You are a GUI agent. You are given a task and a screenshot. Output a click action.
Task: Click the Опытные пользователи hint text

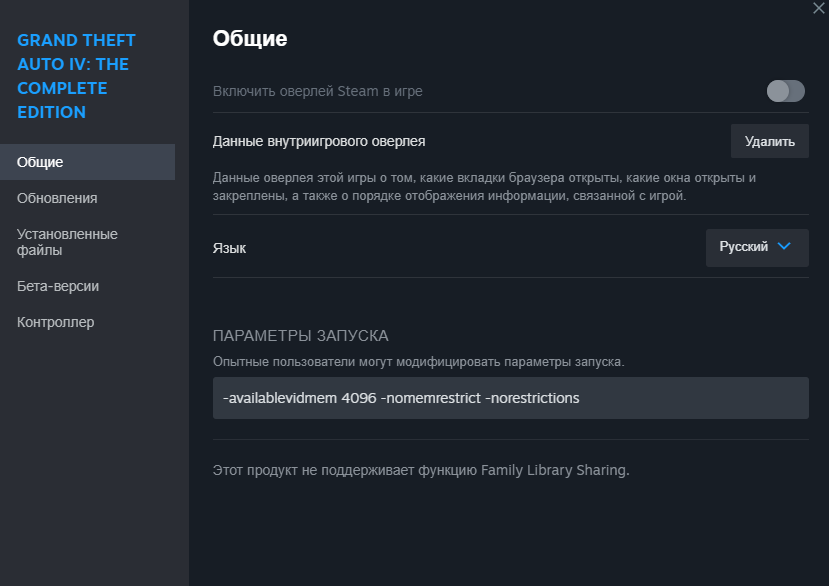[x=418, y=361]
